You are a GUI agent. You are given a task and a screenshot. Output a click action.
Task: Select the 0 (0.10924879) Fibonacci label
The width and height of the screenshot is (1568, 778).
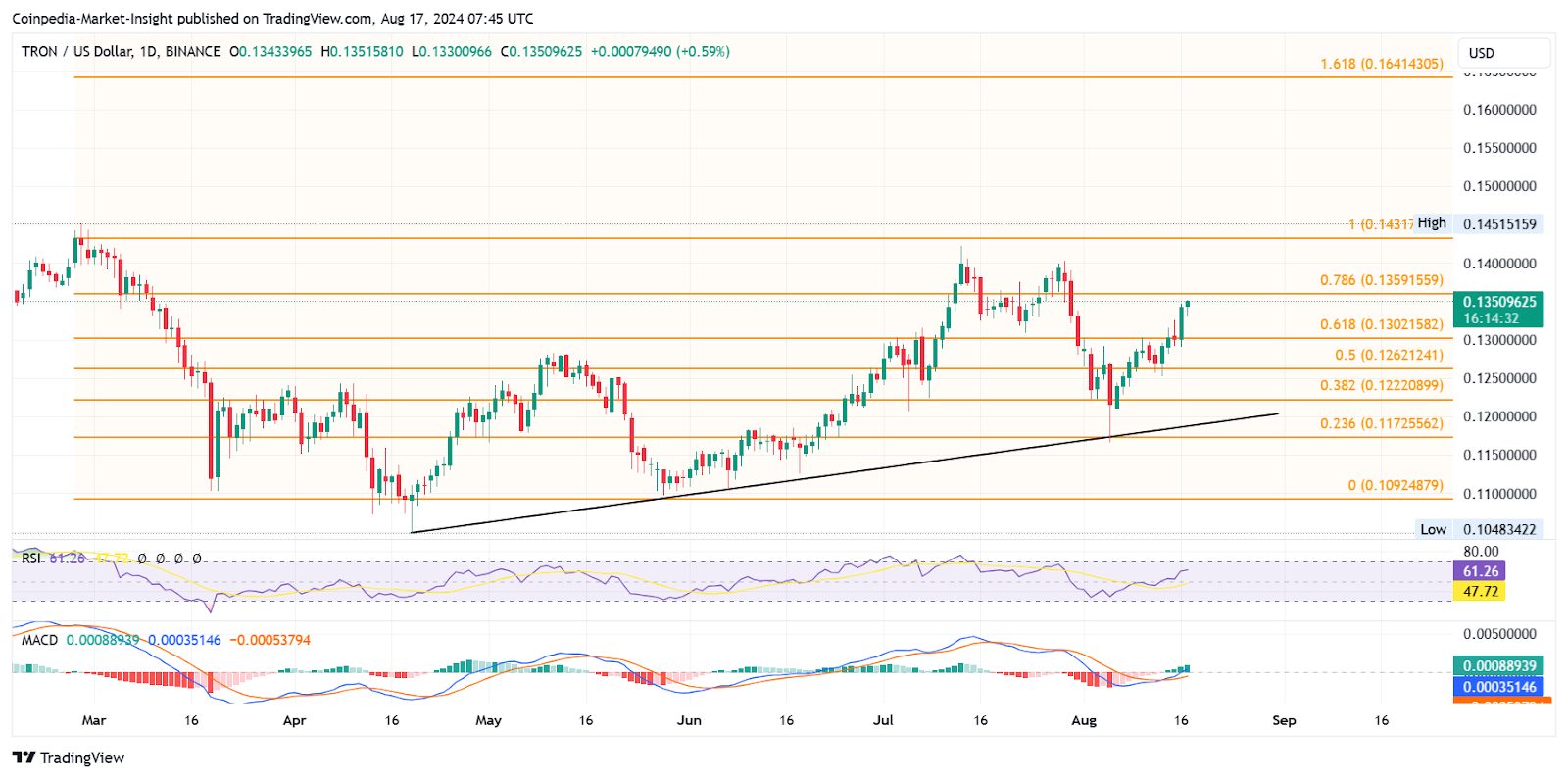click(1396, 485)
